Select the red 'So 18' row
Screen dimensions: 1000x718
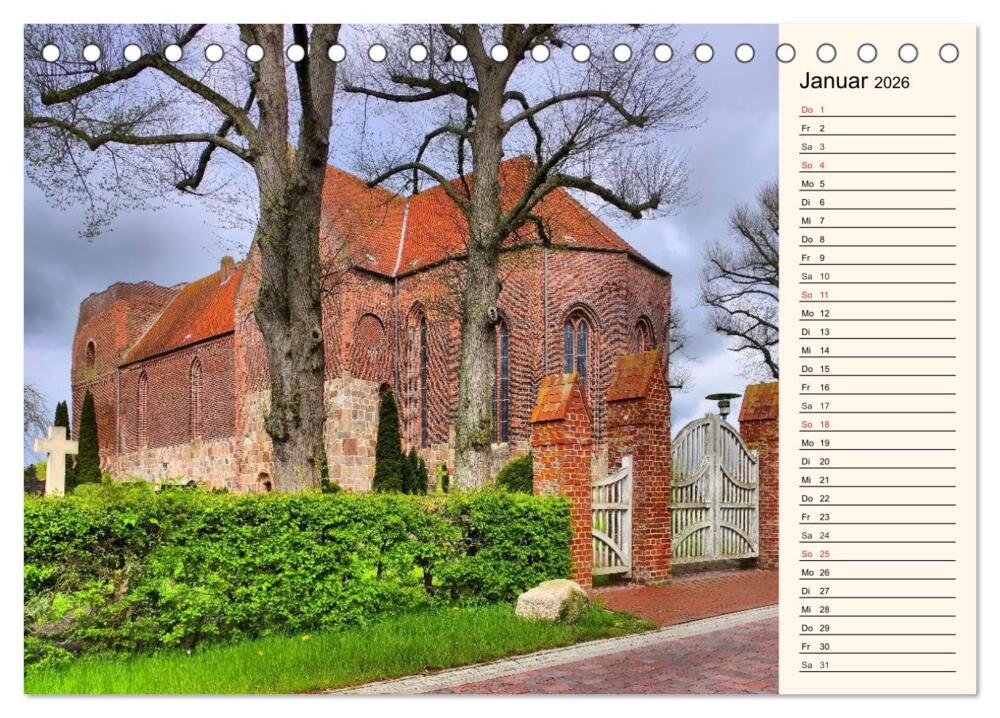[878, 424]
